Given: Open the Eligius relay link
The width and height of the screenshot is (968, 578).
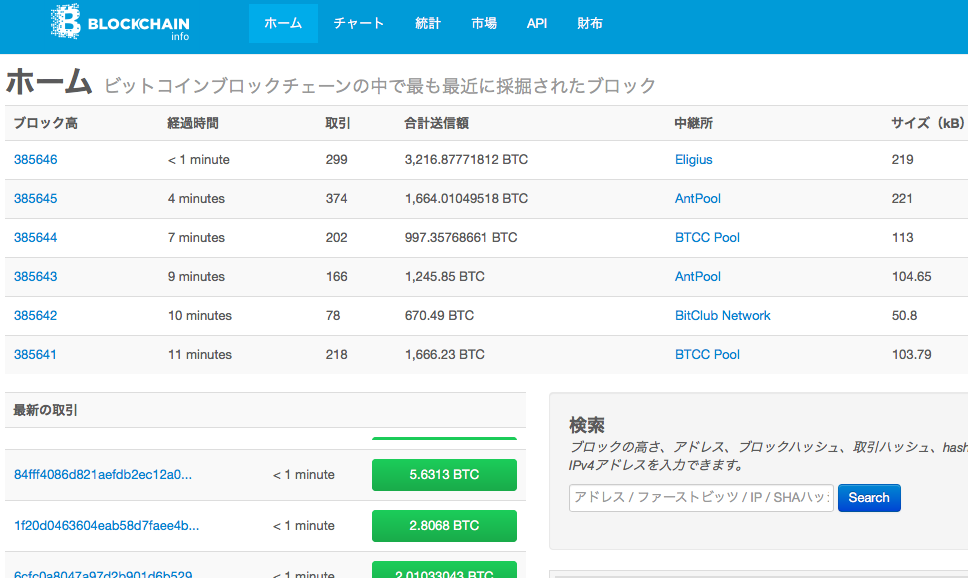Looking at the screenshot, I should (694, 159).
